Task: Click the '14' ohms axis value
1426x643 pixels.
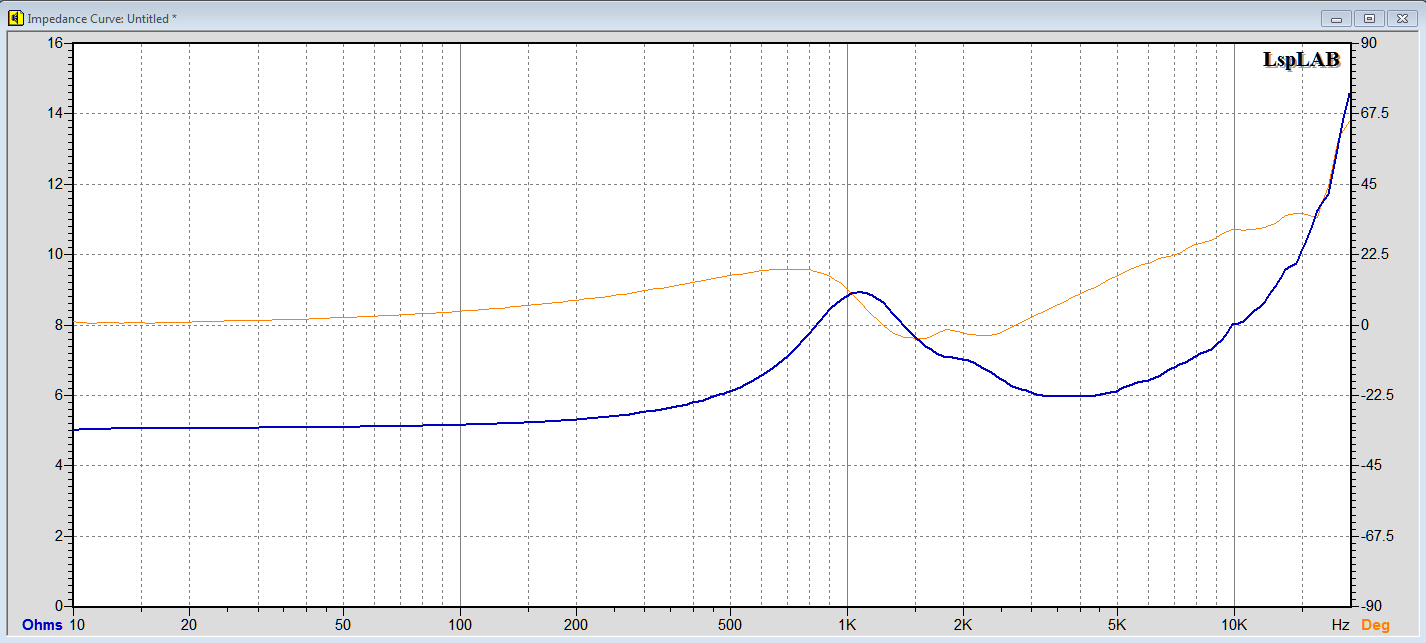Action: (x=55, y=114)
